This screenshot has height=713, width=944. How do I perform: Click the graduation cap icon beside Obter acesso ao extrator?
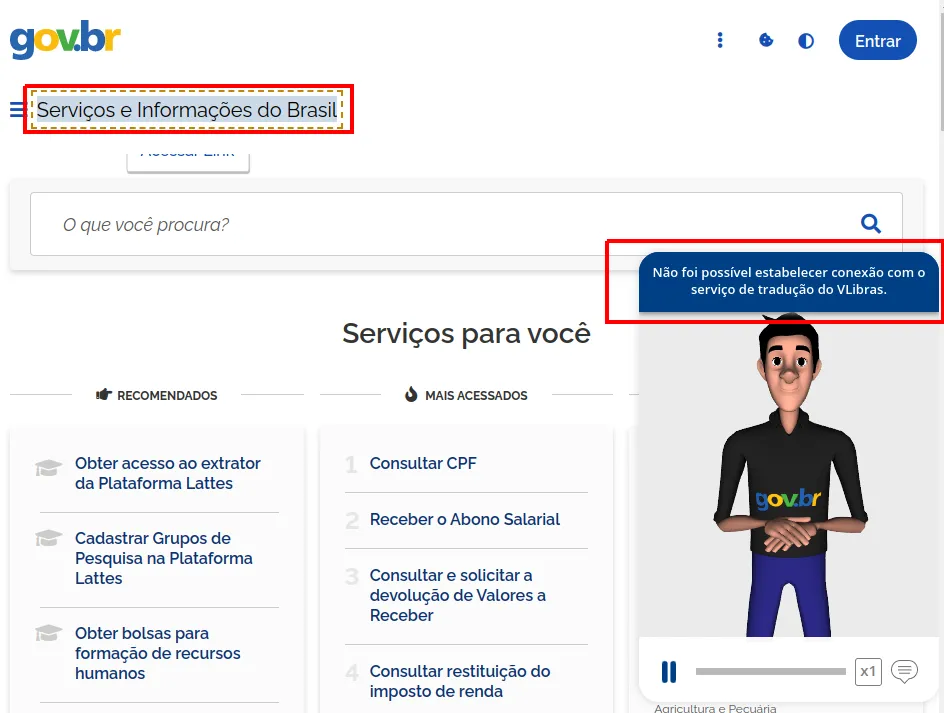tap(48, 468)
